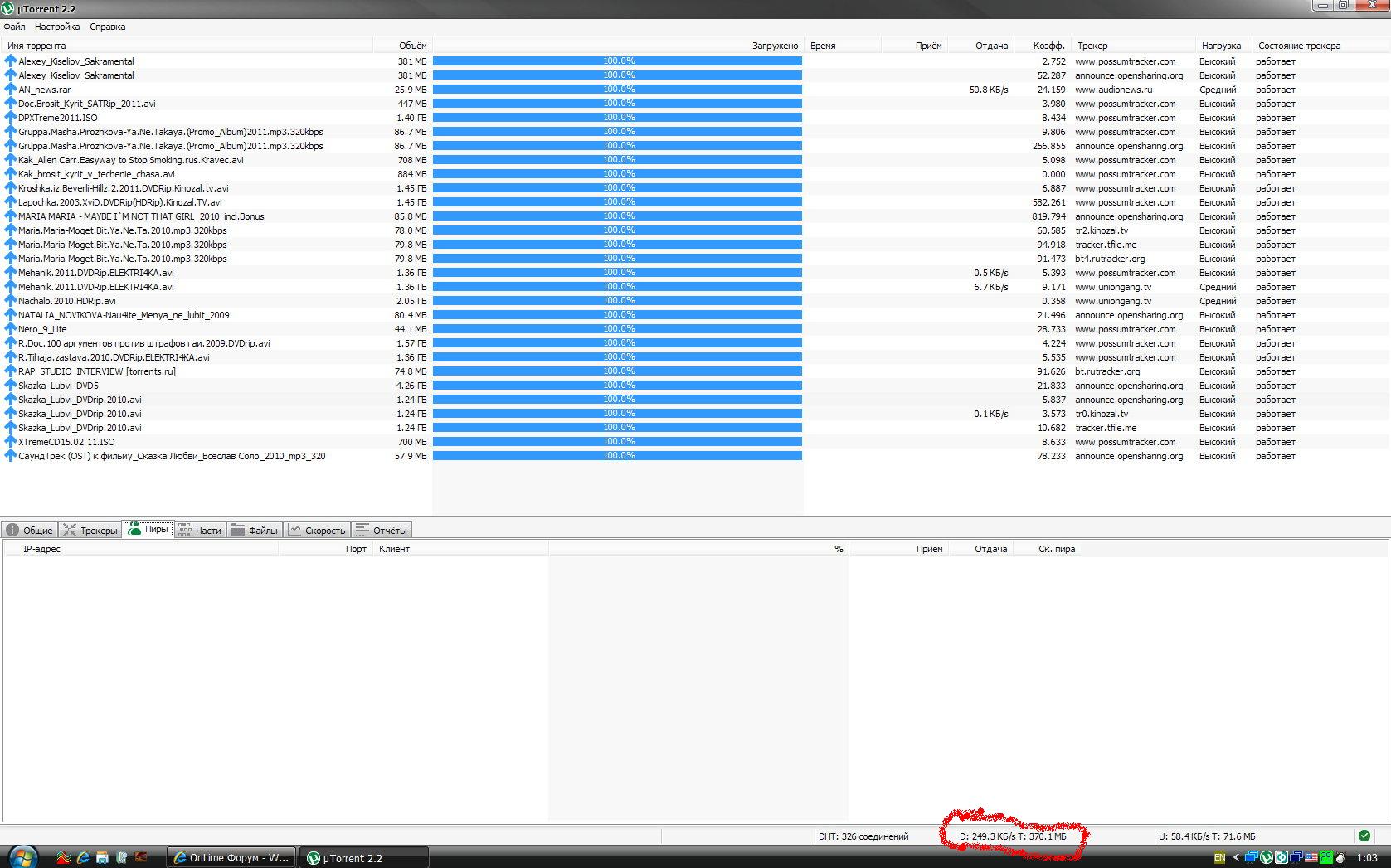The image size is (1391, 868).
Task: Click the info icon on the Общие tab
Action: pyautogui.click(x=12, y=531)
